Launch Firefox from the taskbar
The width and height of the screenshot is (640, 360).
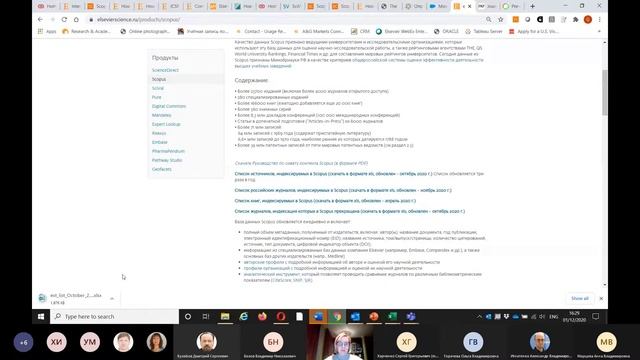[262, 316]
